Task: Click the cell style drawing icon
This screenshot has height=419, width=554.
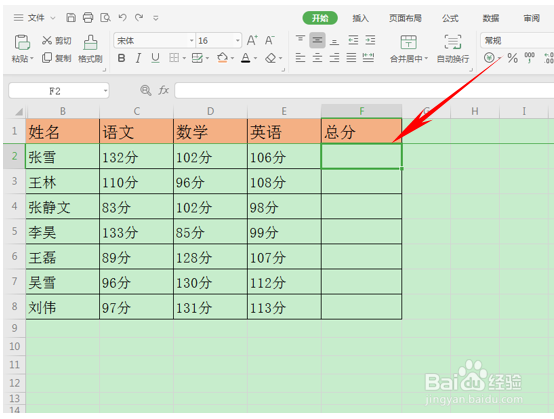Action: coord(197,58)
